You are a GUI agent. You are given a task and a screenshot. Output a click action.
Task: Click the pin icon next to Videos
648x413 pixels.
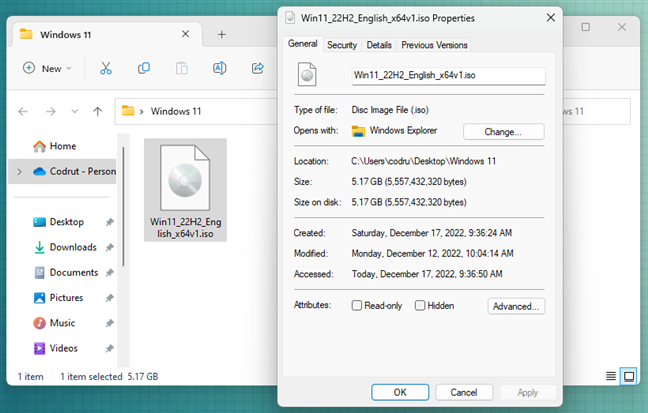click(x=110, y=349)
